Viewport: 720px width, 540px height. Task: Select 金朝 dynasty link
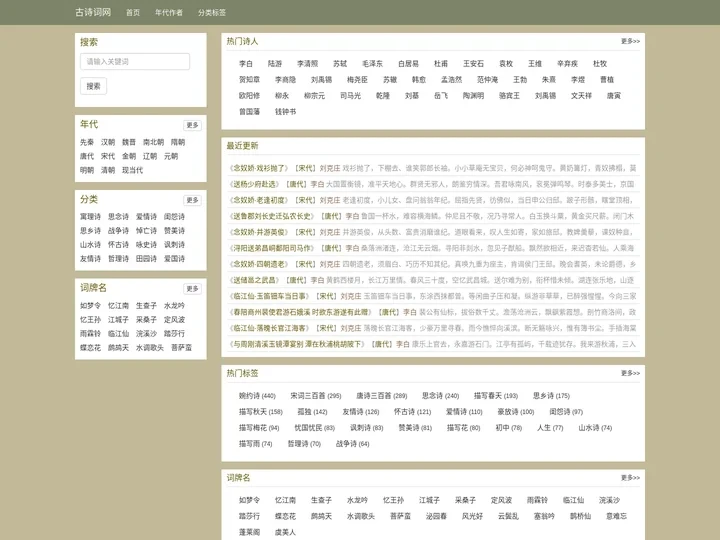click(129, 156)
